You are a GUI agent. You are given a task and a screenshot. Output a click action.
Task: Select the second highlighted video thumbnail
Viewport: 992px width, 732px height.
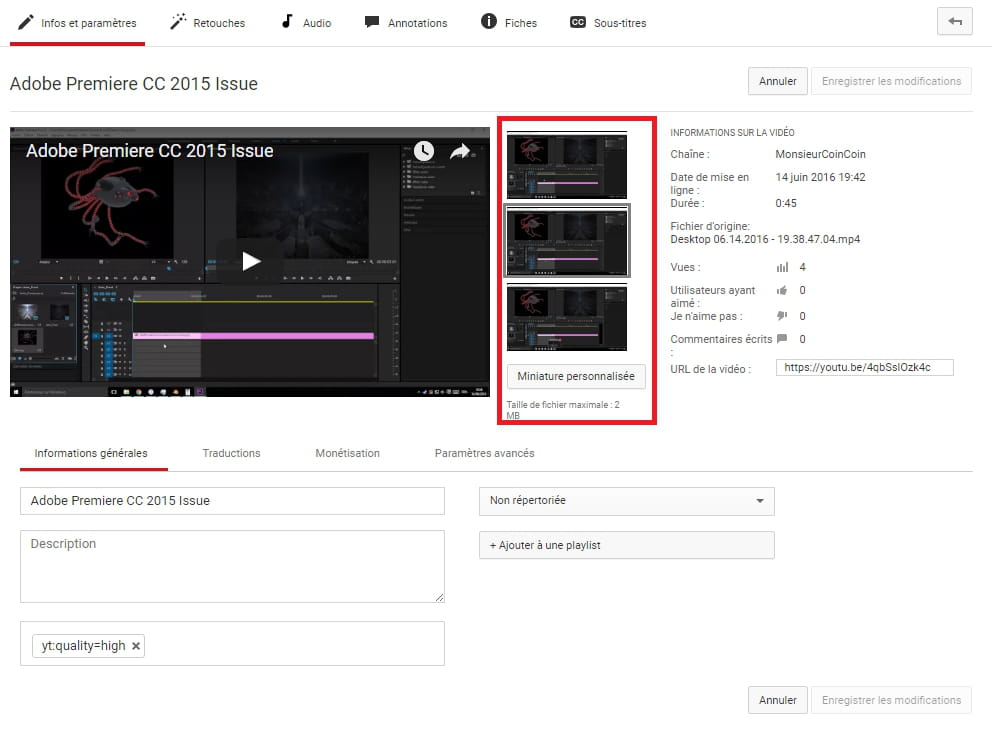point(567,240)
